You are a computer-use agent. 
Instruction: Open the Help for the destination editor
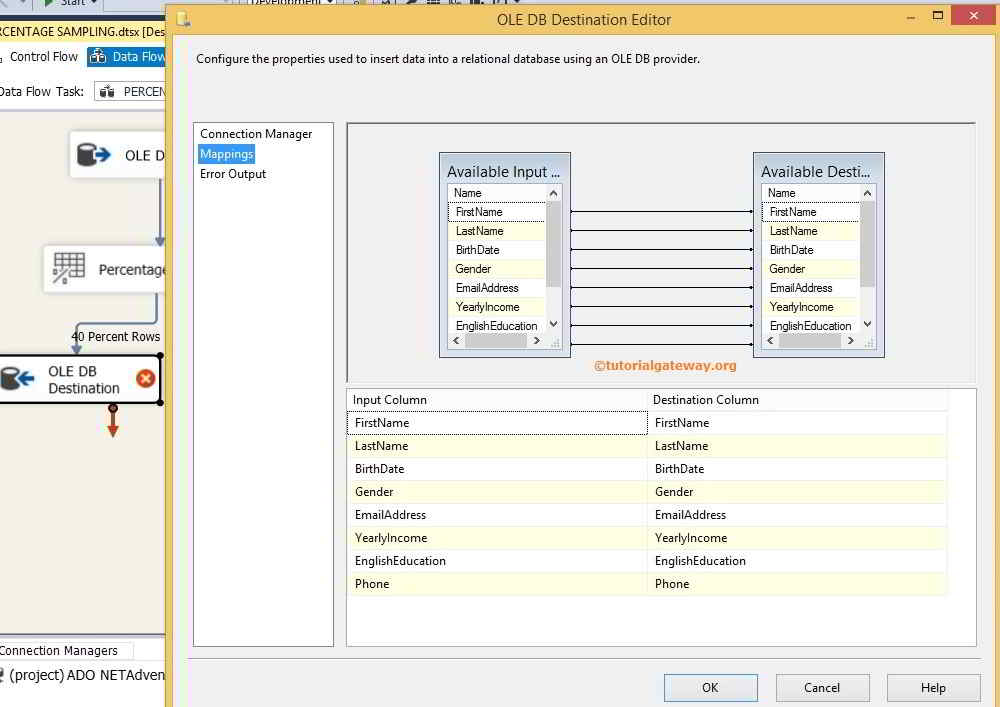click(933, 688)
